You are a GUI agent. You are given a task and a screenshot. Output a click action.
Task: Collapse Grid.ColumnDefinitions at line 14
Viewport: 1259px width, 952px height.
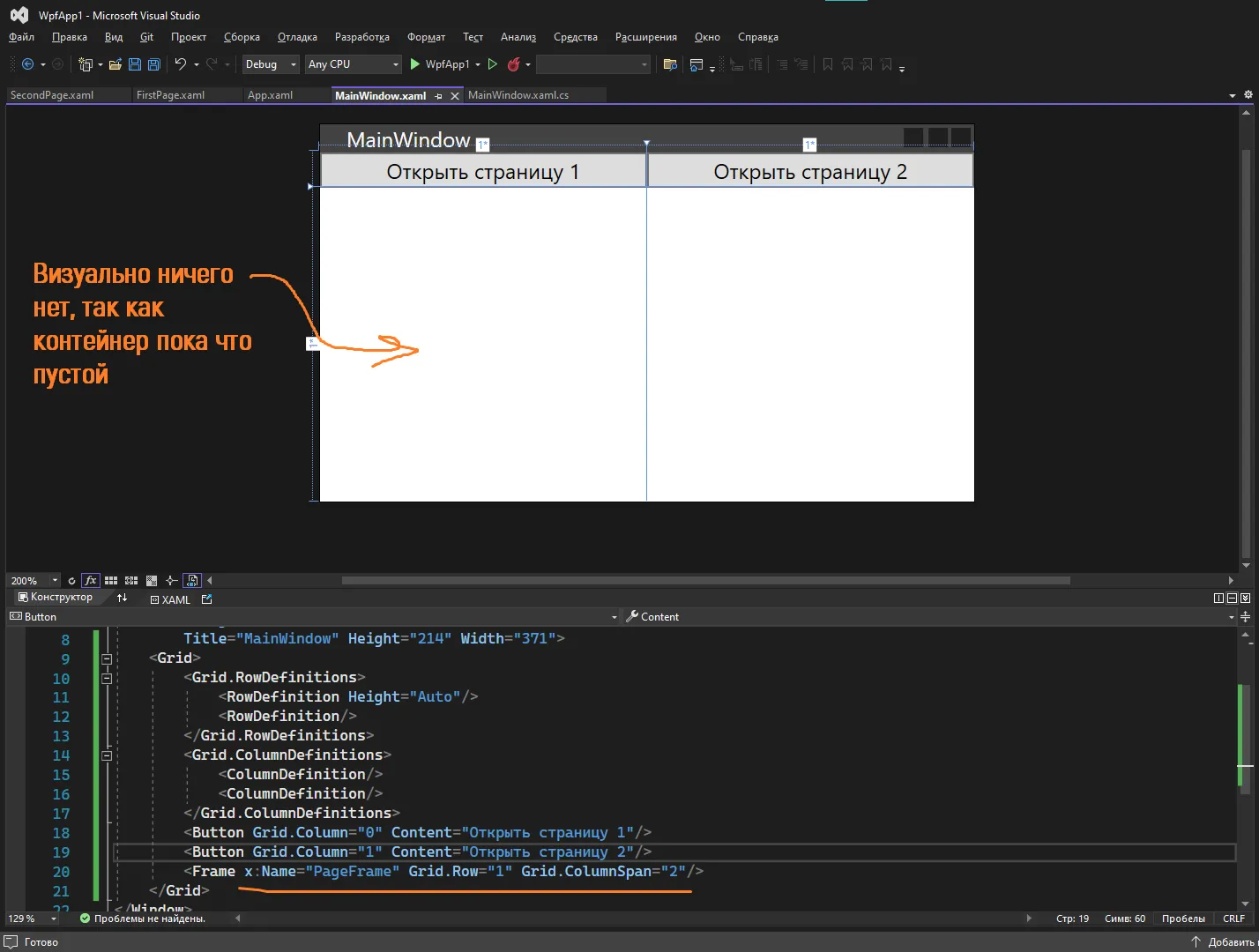pyautogui.click(x=107, y=755)
